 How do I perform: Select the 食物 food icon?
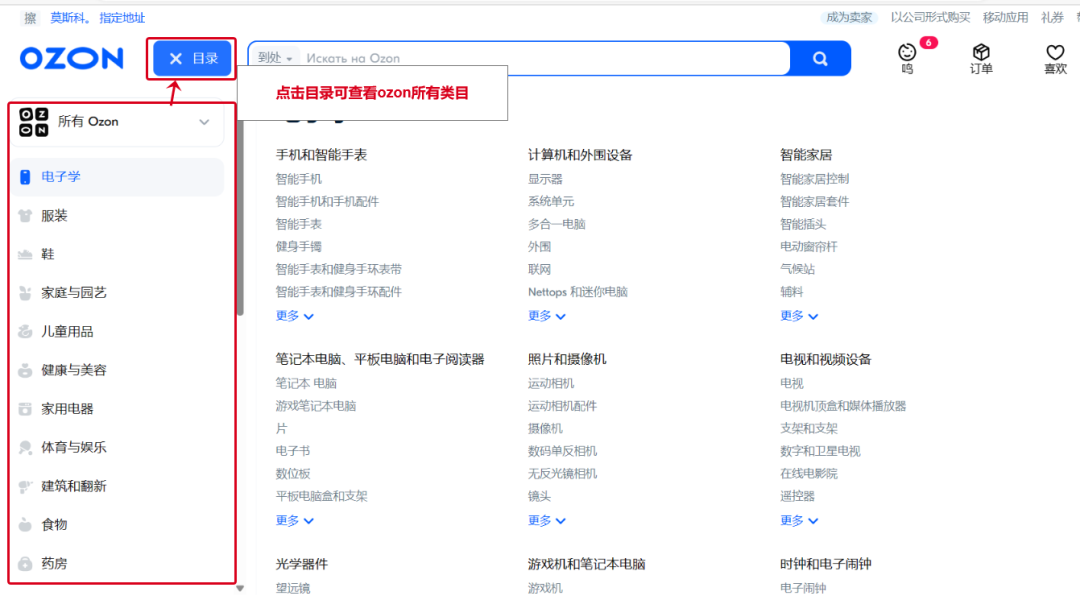pyautogui.click(x=25, y=525)
